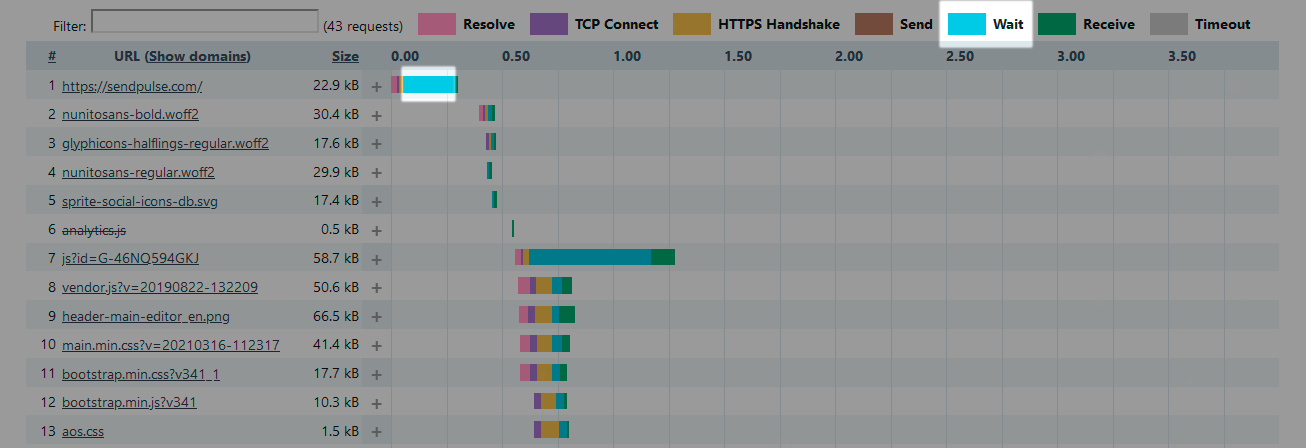This screenshot has width=1306, height=448.
Task: Click the 22.9 kB size value
Action: click(335, 86)
